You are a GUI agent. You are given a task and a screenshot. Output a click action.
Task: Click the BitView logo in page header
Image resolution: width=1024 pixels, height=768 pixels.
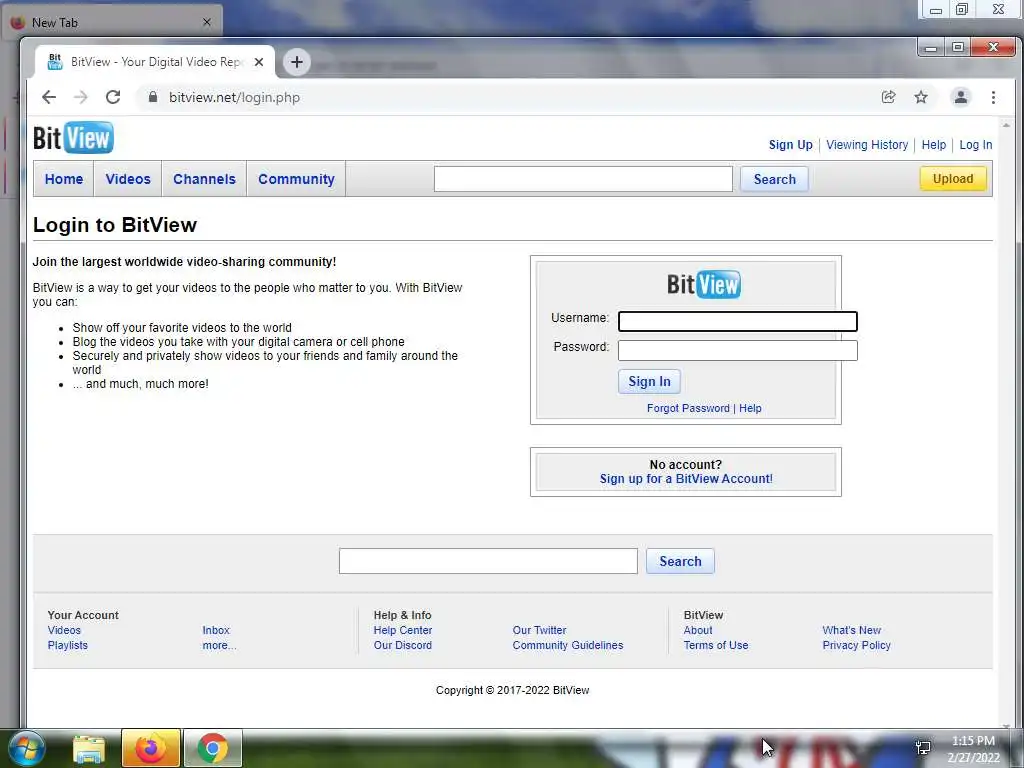tap(73, 137)
